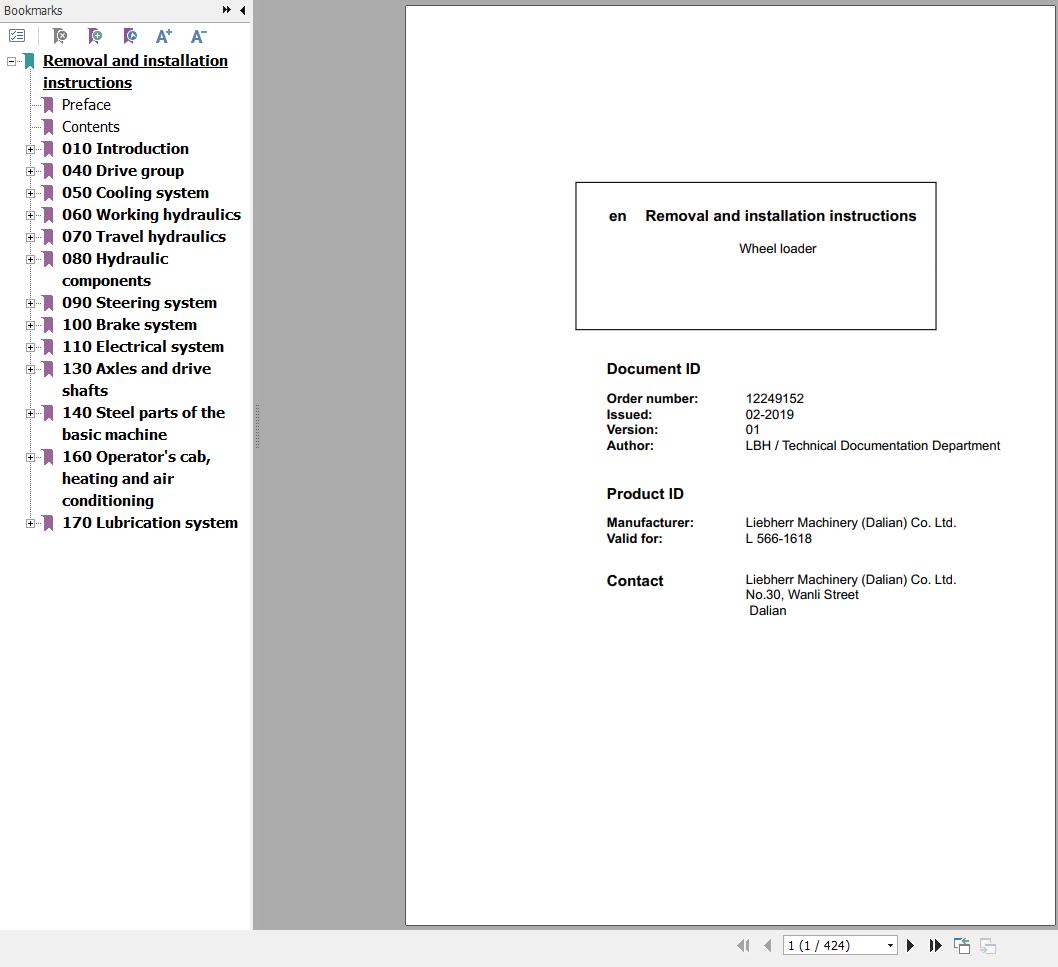This screenshot has width=1058, height=967.
Task: Open the 130 Axles and drive shafts bookmark
Action: coord(136,379)
